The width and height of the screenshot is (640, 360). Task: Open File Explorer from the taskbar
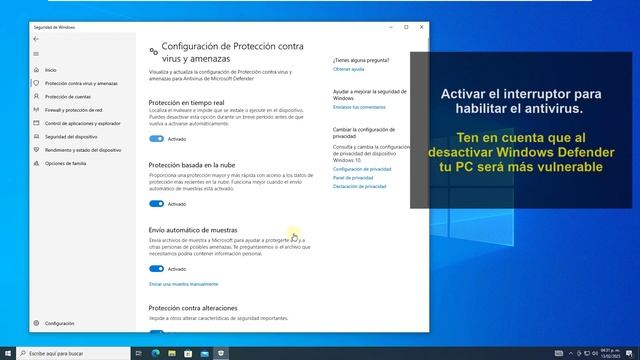tap(172, 353)
